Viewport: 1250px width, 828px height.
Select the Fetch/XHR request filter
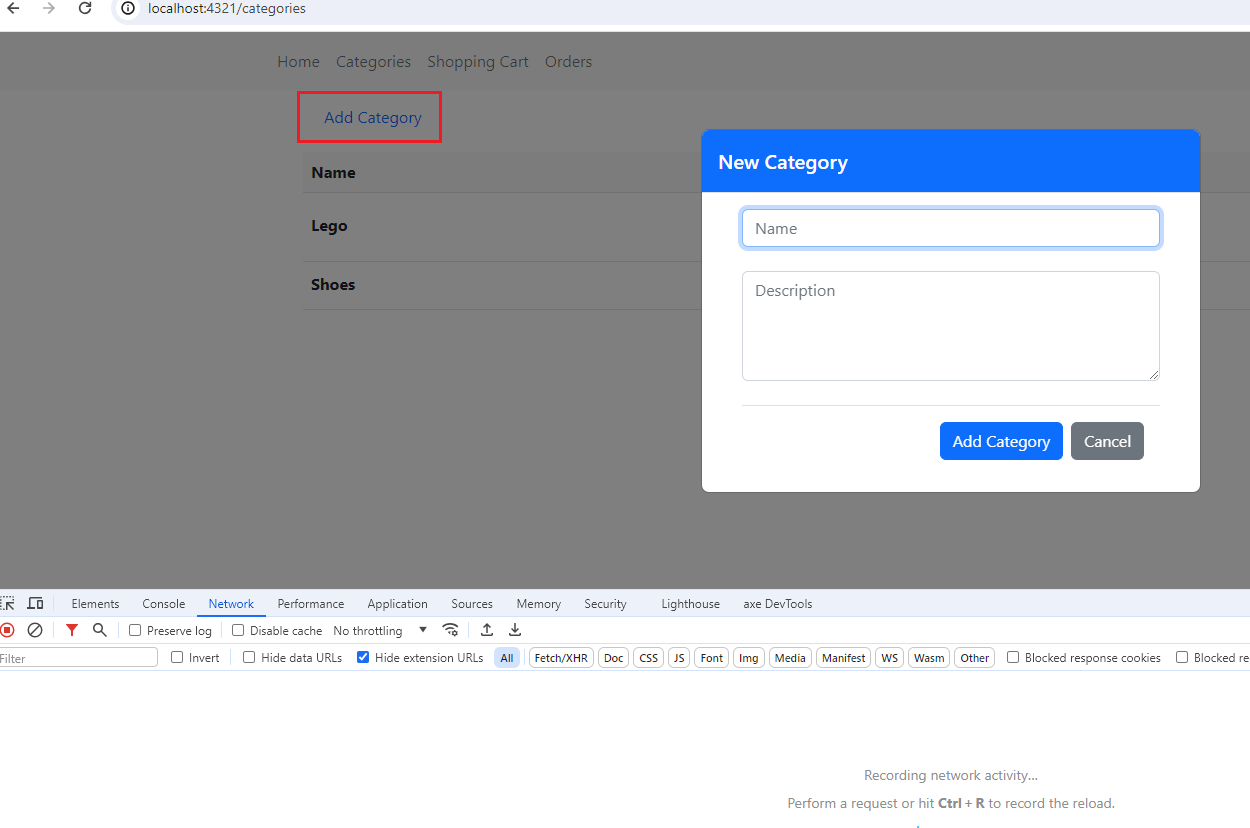562,657
